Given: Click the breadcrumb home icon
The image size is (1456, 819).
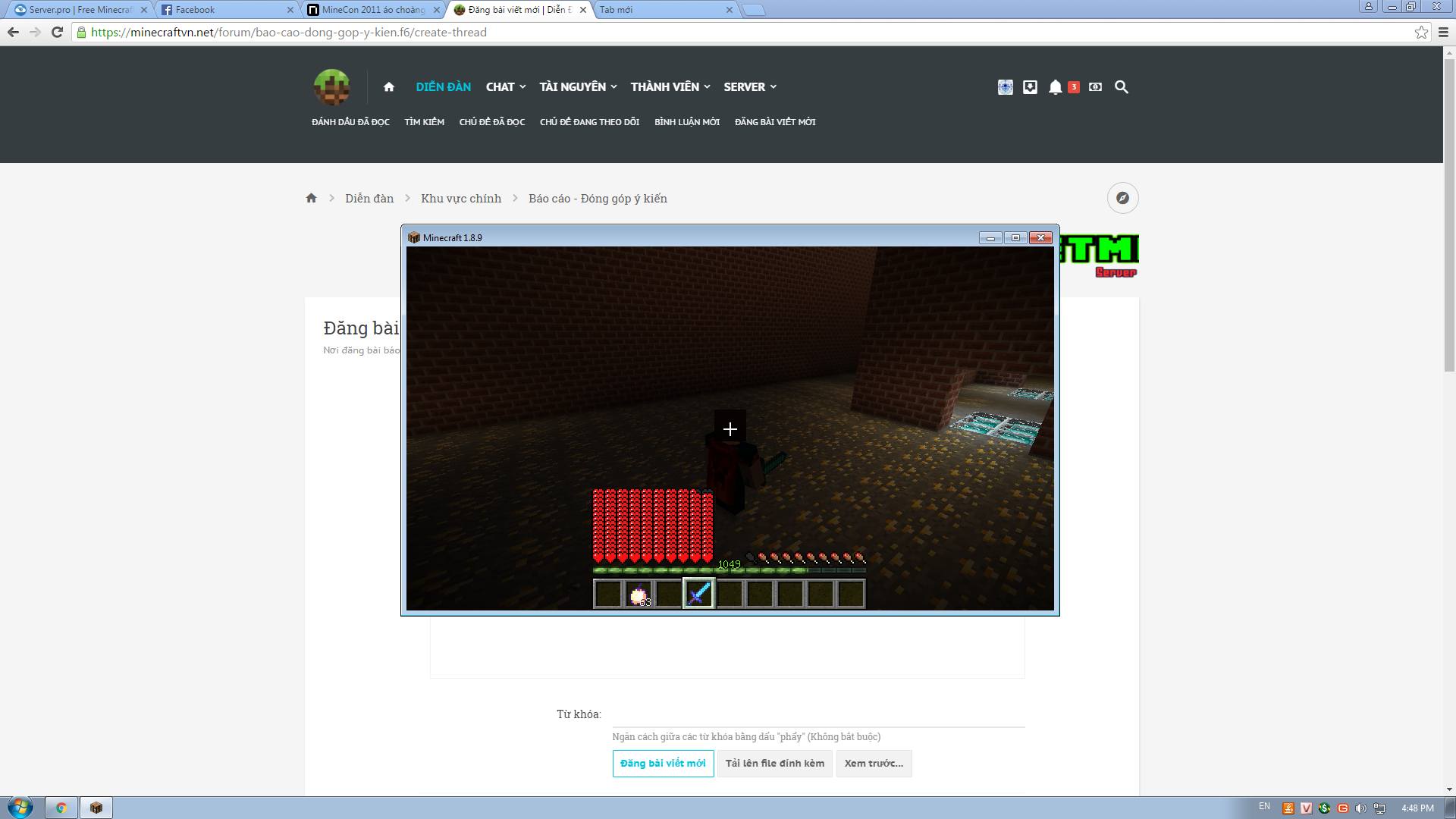Looking at the screenshot, I should pos(311,198).
